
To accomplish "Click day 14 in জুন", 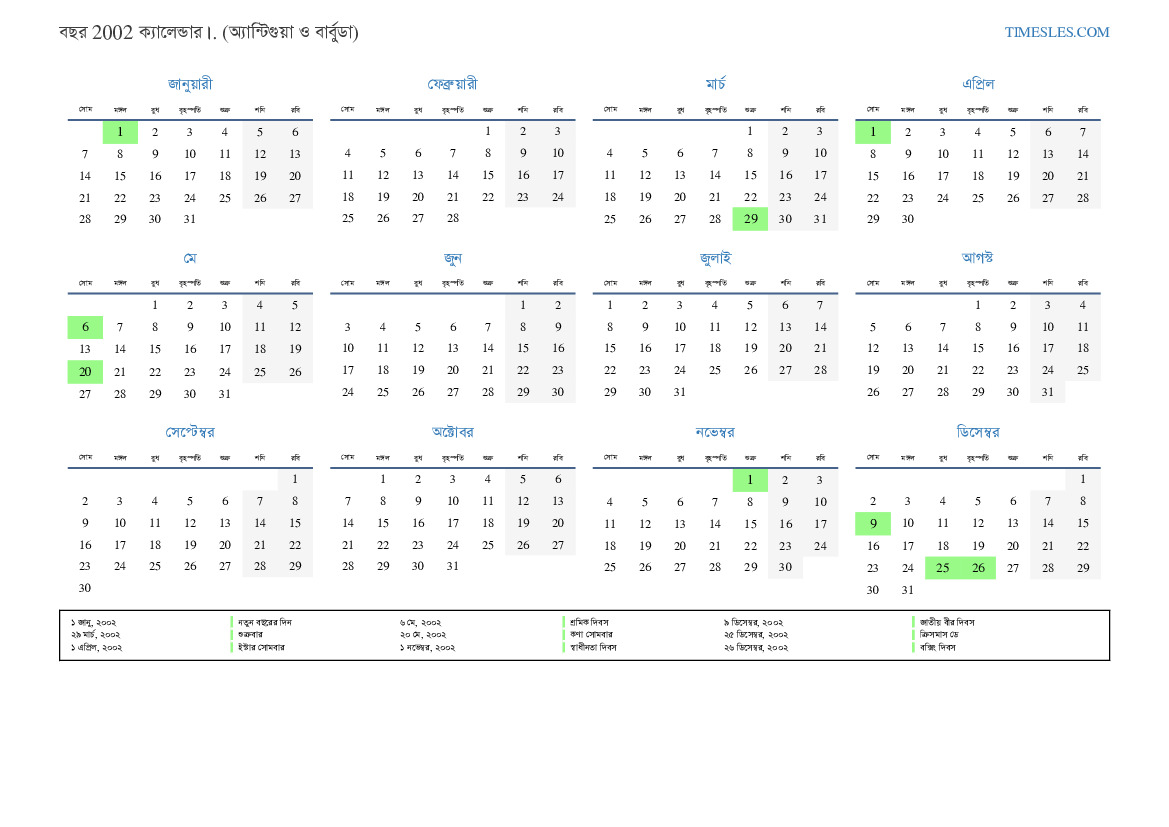I will point(488,348).
